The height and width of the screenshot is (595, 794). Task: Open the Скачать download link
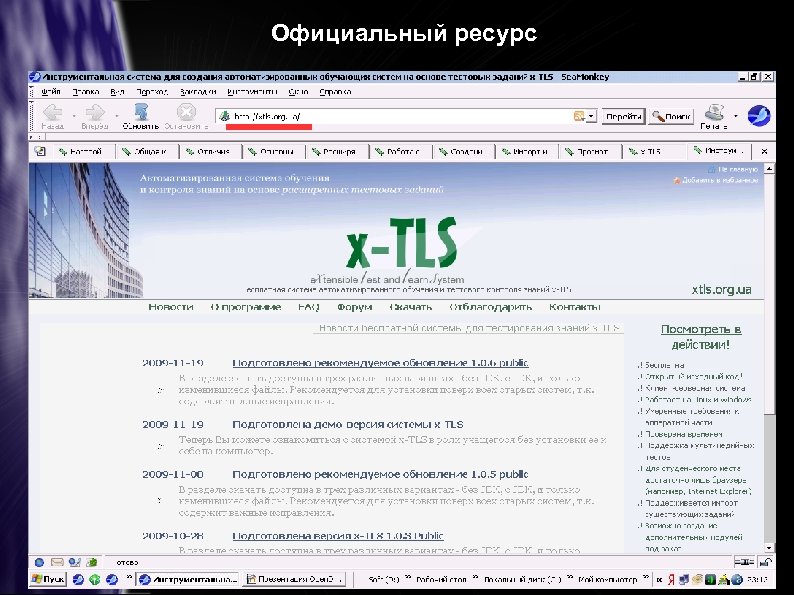pyautogui.click(x=411, y=307)
